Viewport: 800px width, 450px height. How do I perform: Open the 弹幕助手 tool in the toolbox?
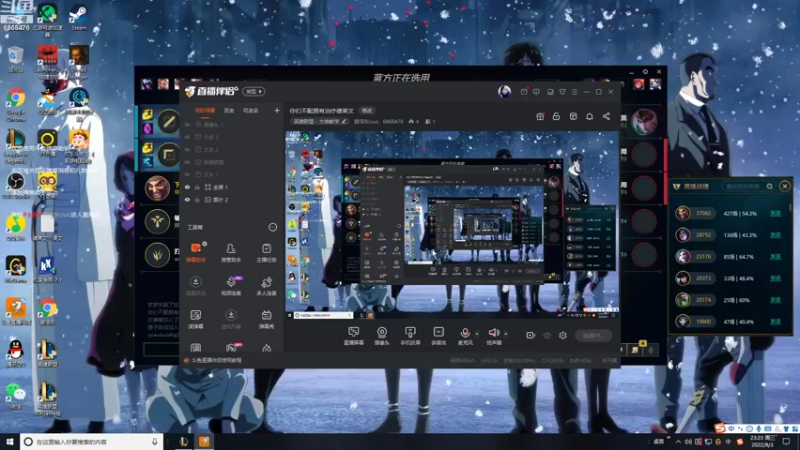(196, 252)
